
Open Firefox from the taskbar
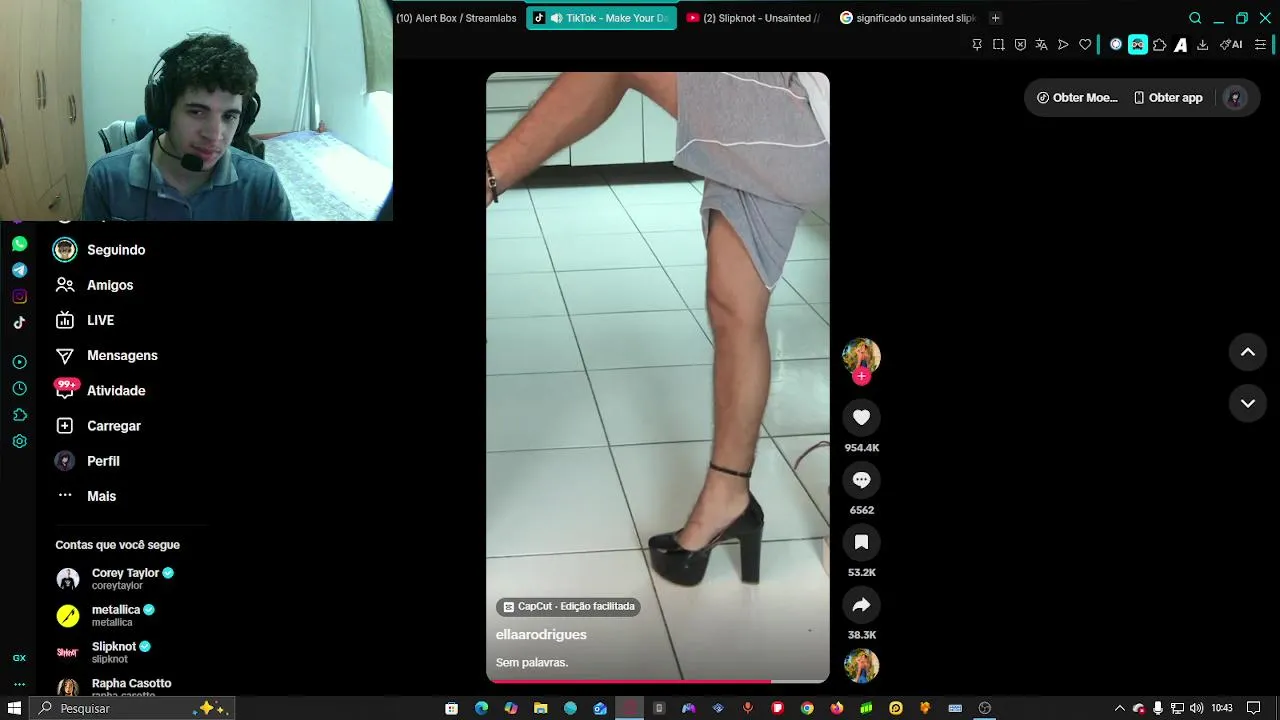[x=836, y=708]
